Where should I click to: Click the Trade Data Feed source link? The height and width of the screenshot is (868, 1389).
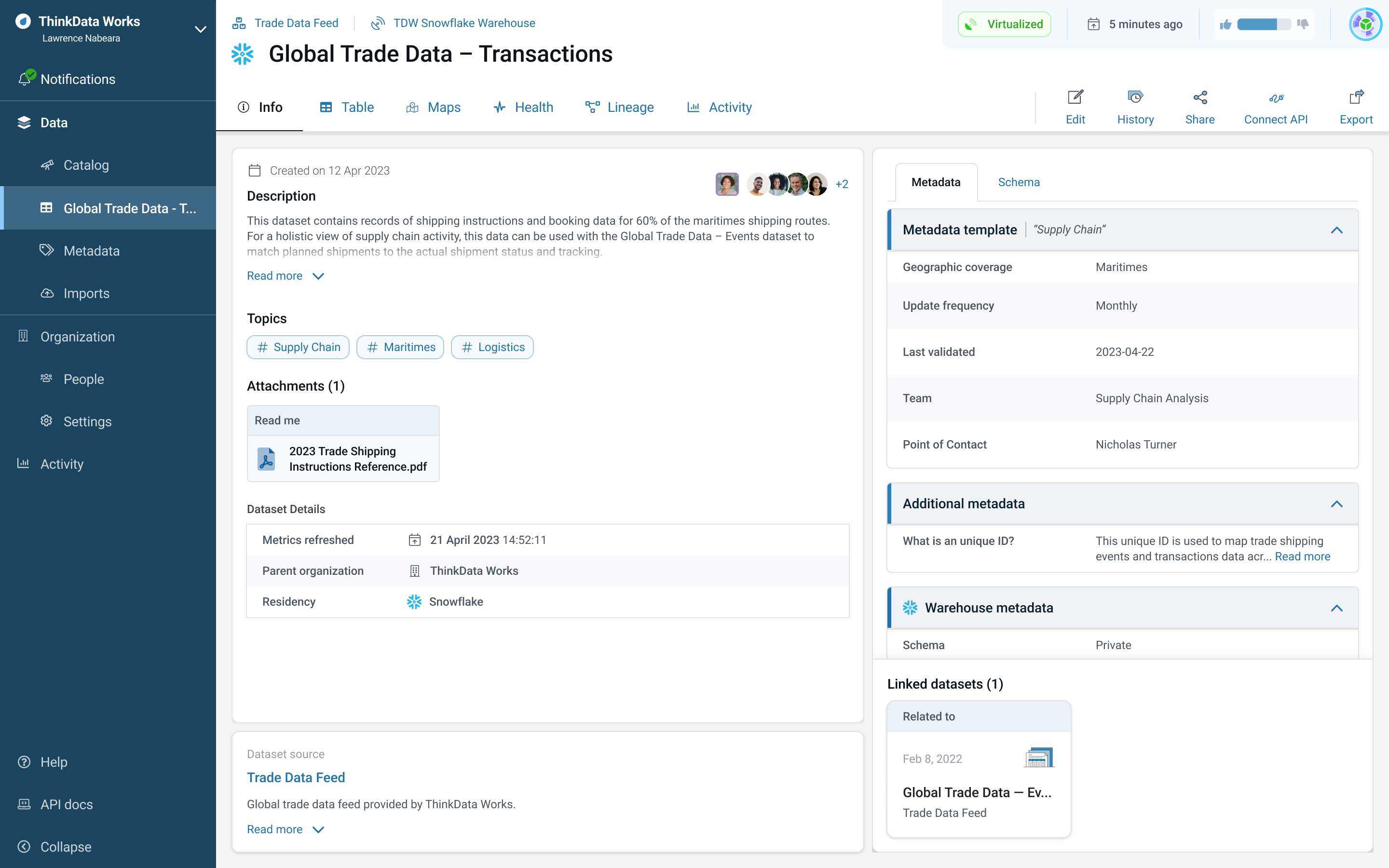click(x=296, y=777)
